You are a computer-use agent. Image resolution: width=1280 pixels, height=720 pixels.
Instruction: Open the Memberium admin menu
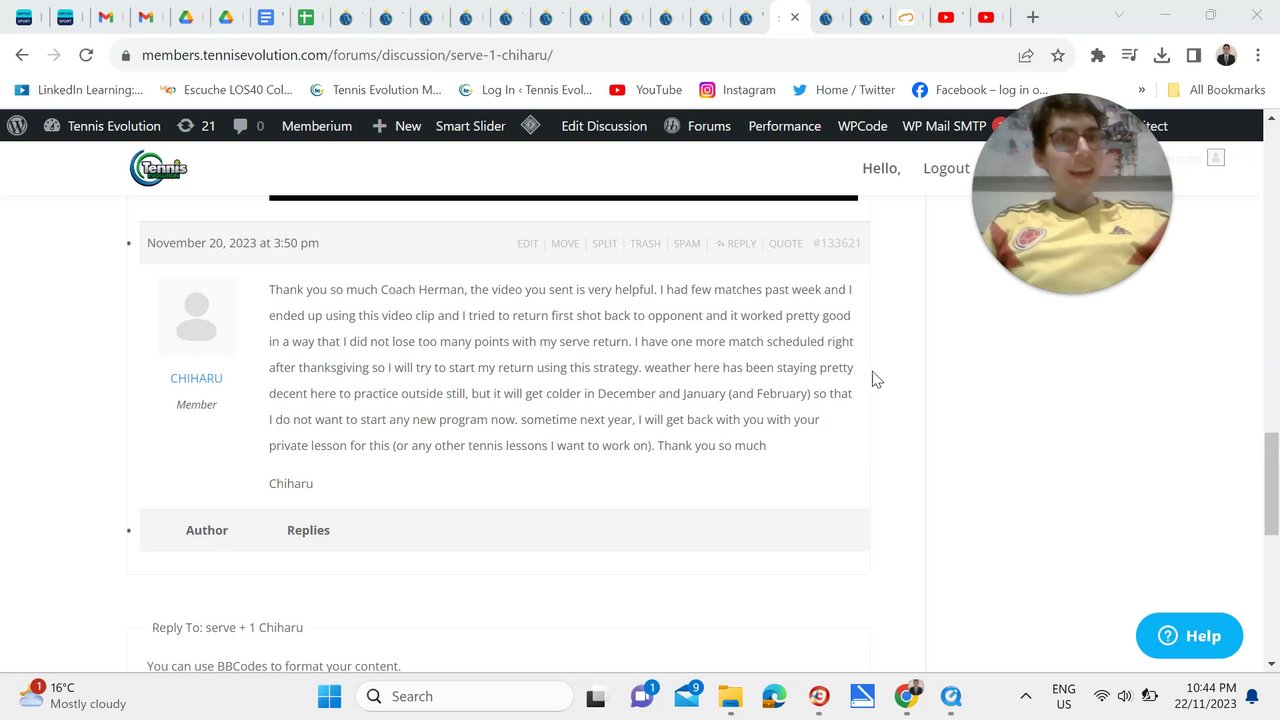tap(316, 125)
